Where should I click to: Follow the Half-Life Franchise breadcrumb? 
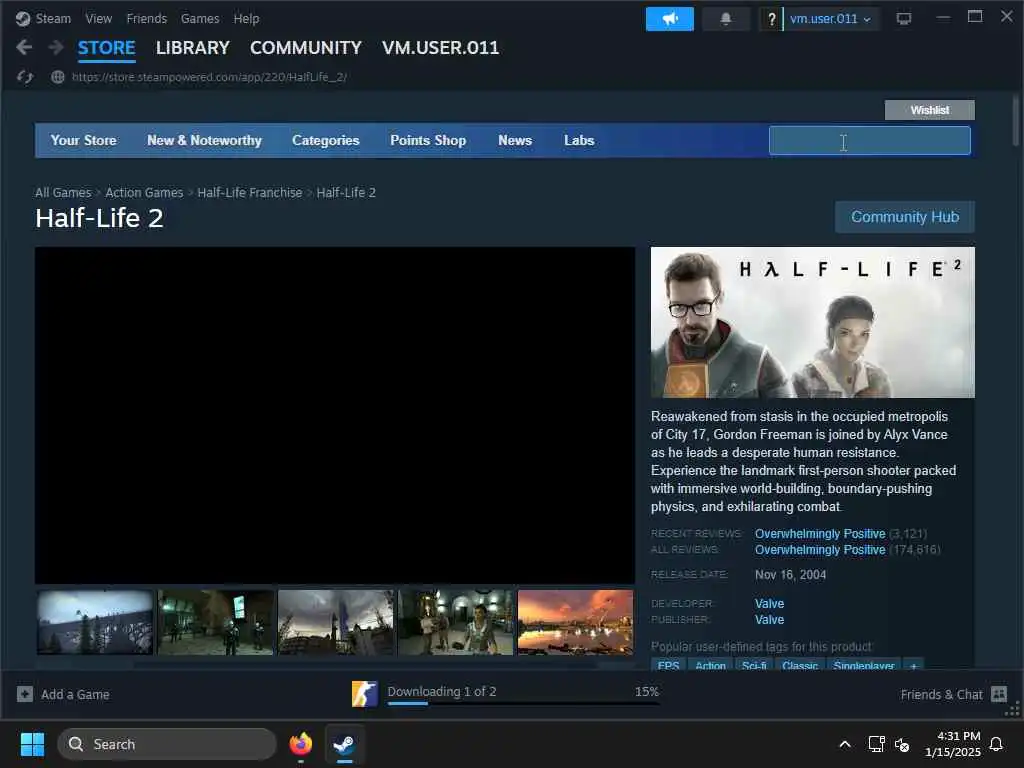click(x=249, y=193)
